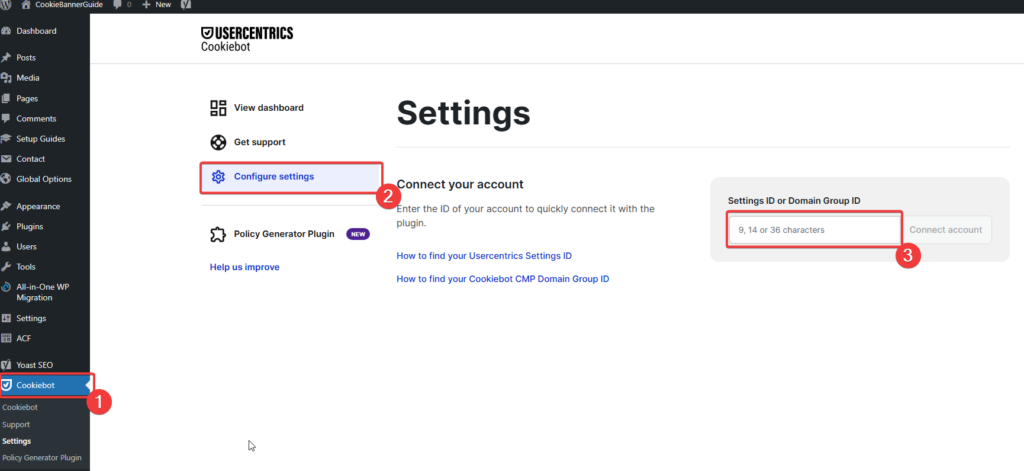The image size is (1024, 471).
Task: Open the Cookiebot submenu entry
Action: (x=20, y=407)
